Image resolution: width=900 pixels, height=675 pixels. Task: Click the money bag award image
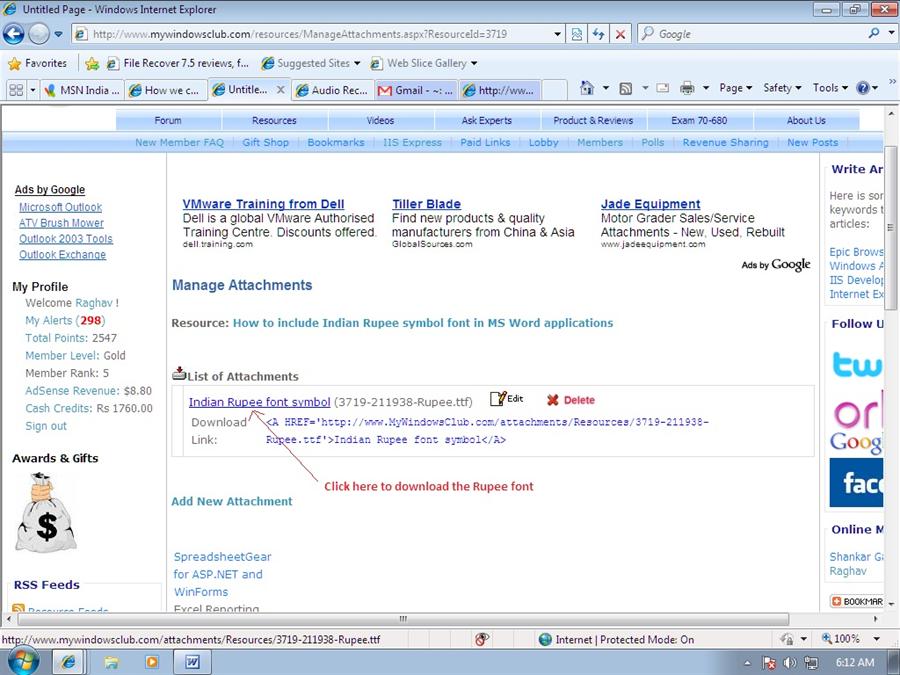46,513
